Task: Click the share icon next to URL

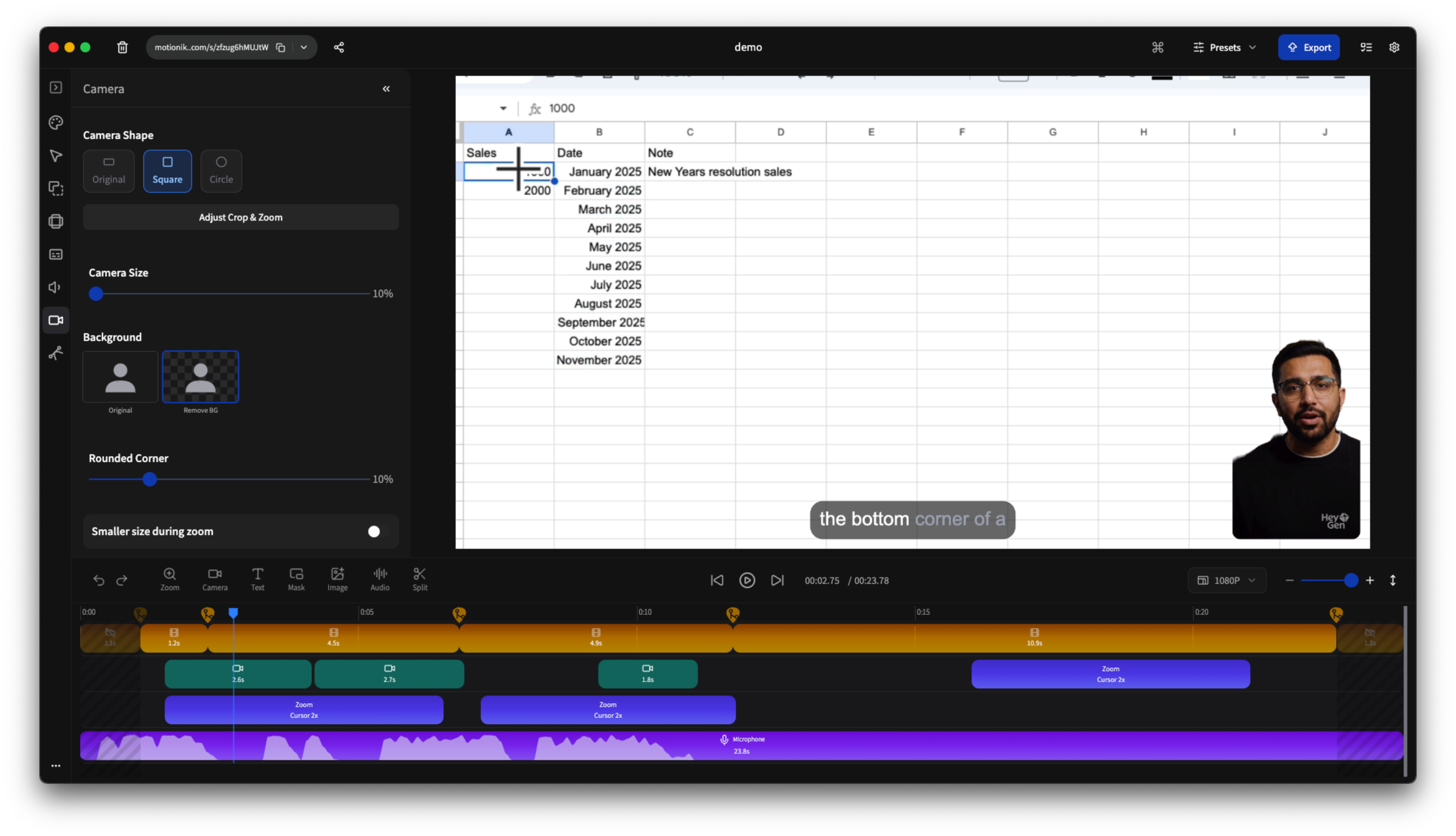Action: (x=339, y=47)
